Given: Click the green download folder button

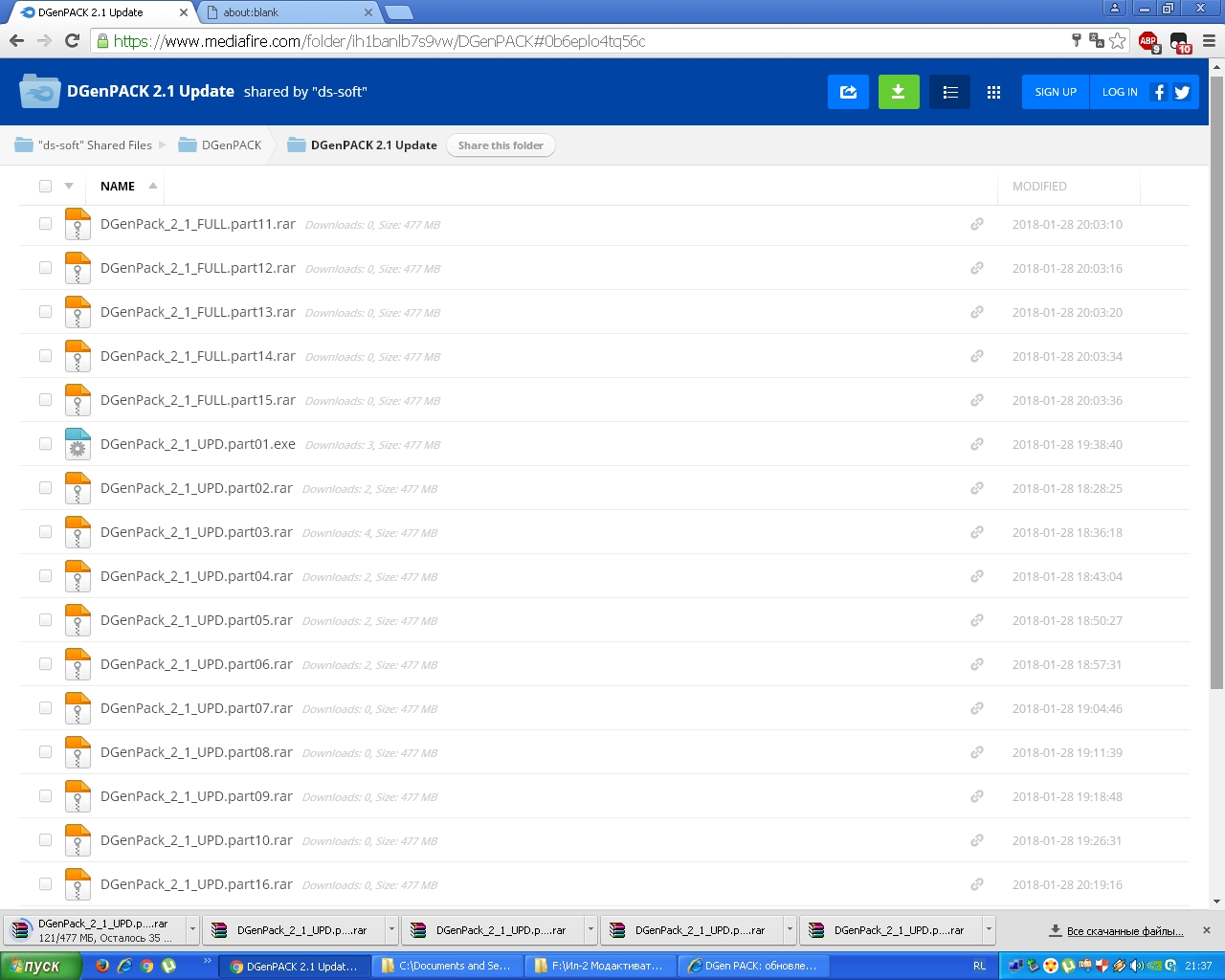Looking at the screenshot, I should click(899, 92).
